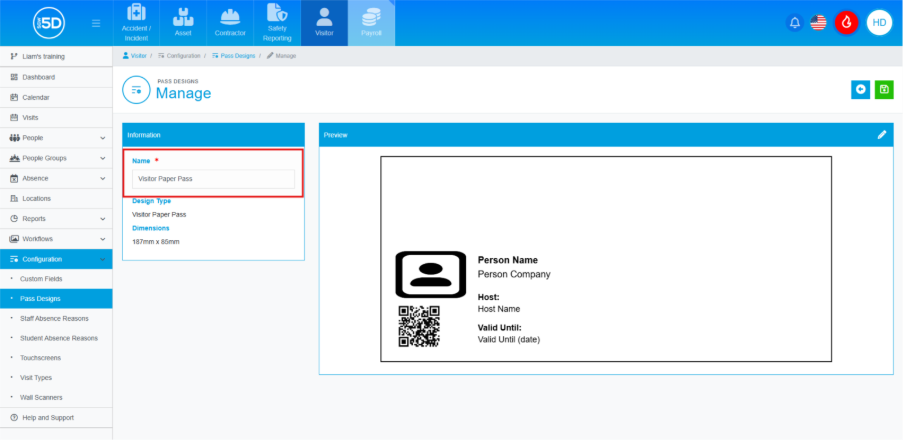903x441 pixels.
Task: Click the pencil edit icon in Preview
Action: 882,135
